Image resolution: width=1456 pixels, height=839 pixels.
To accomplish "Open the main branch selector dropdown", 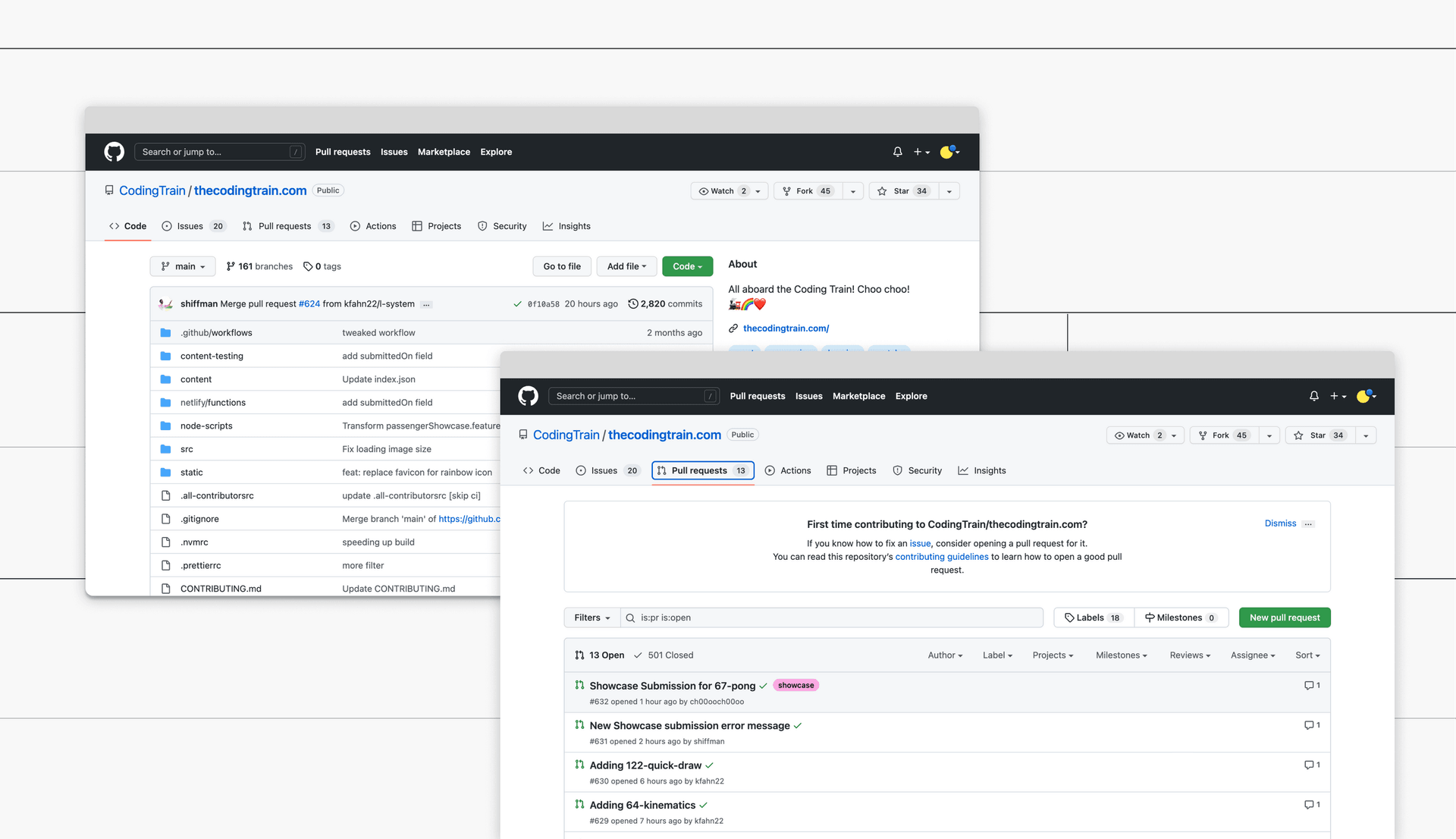I will (x=183, y=266).
